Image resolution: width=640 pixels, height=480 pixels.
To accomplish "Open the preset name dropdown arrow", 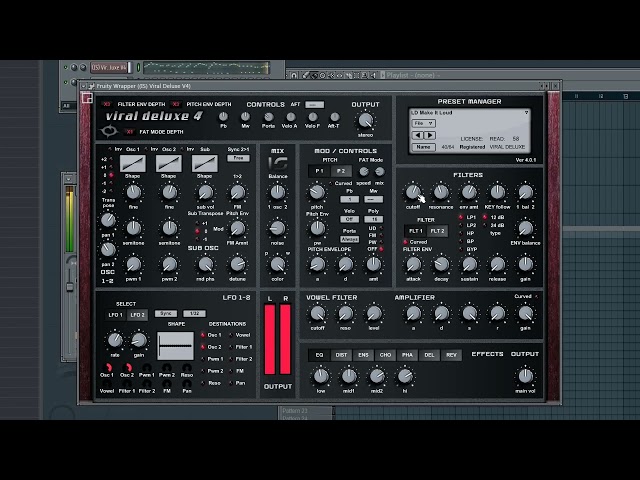I will 526,113.
